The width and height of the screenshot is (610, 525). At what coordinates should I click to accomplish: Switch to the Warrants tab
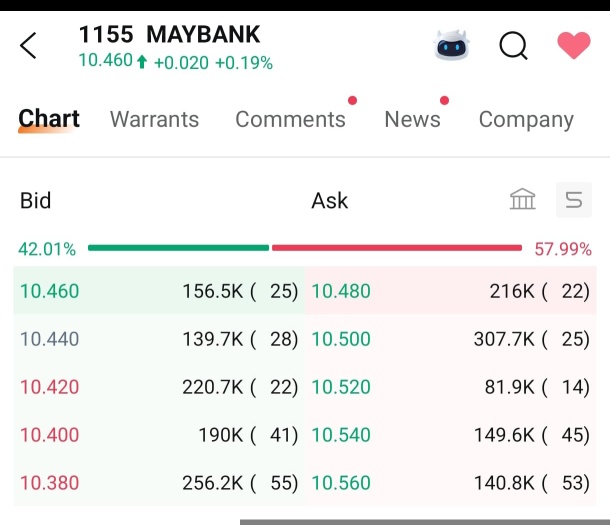pos(154,119)
